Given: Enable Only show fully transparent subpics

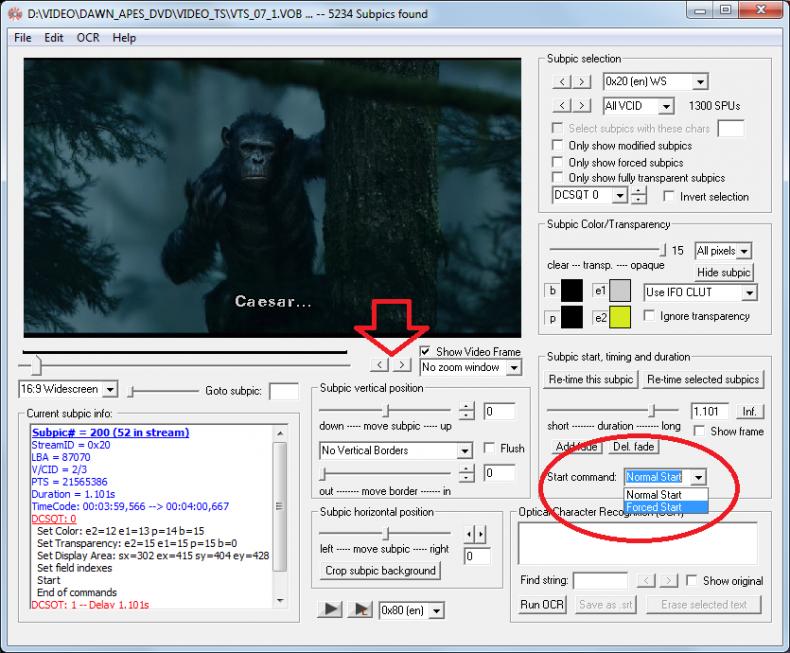Looking at the screenshot, I should click(x=557, y=177).
